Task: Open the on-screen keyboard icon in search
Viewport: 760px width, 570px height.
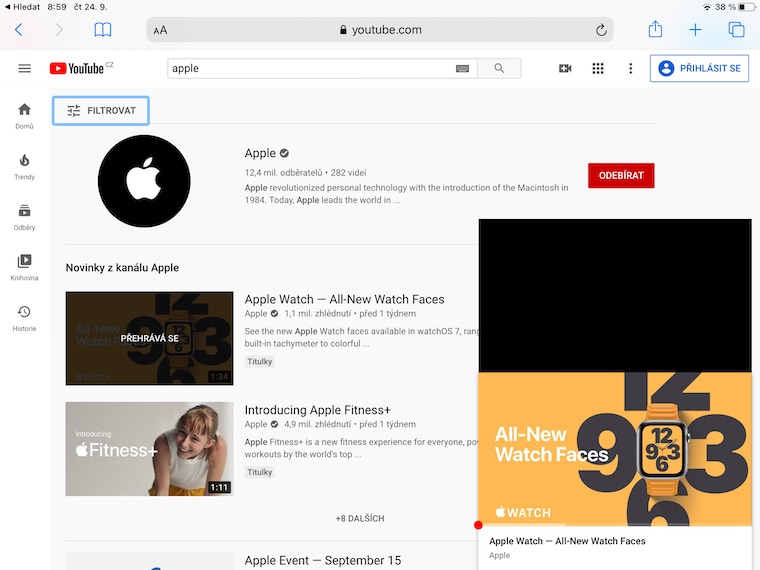Action: 462,69
